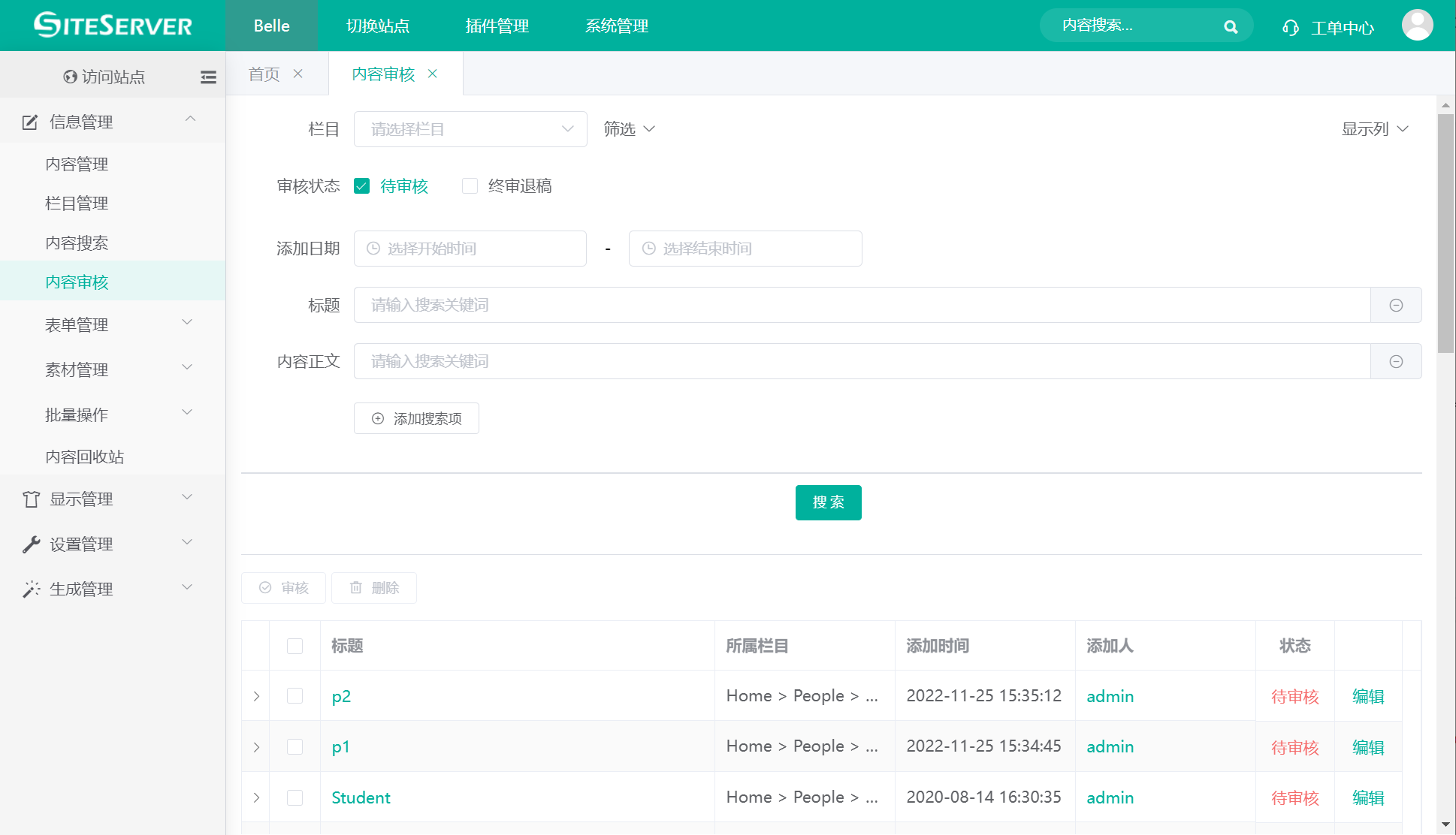Expand the 筛选 filter options

[629, 128]
